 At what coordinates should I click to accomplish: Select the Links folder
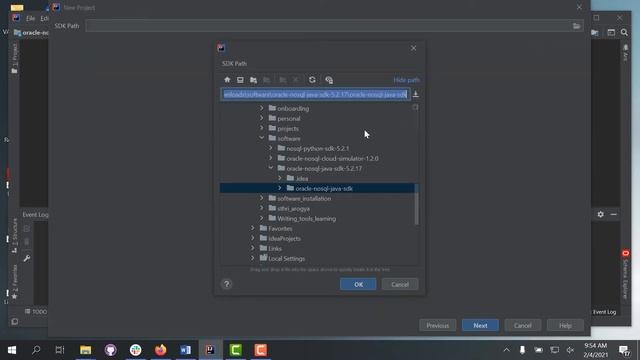coord(275,248)
